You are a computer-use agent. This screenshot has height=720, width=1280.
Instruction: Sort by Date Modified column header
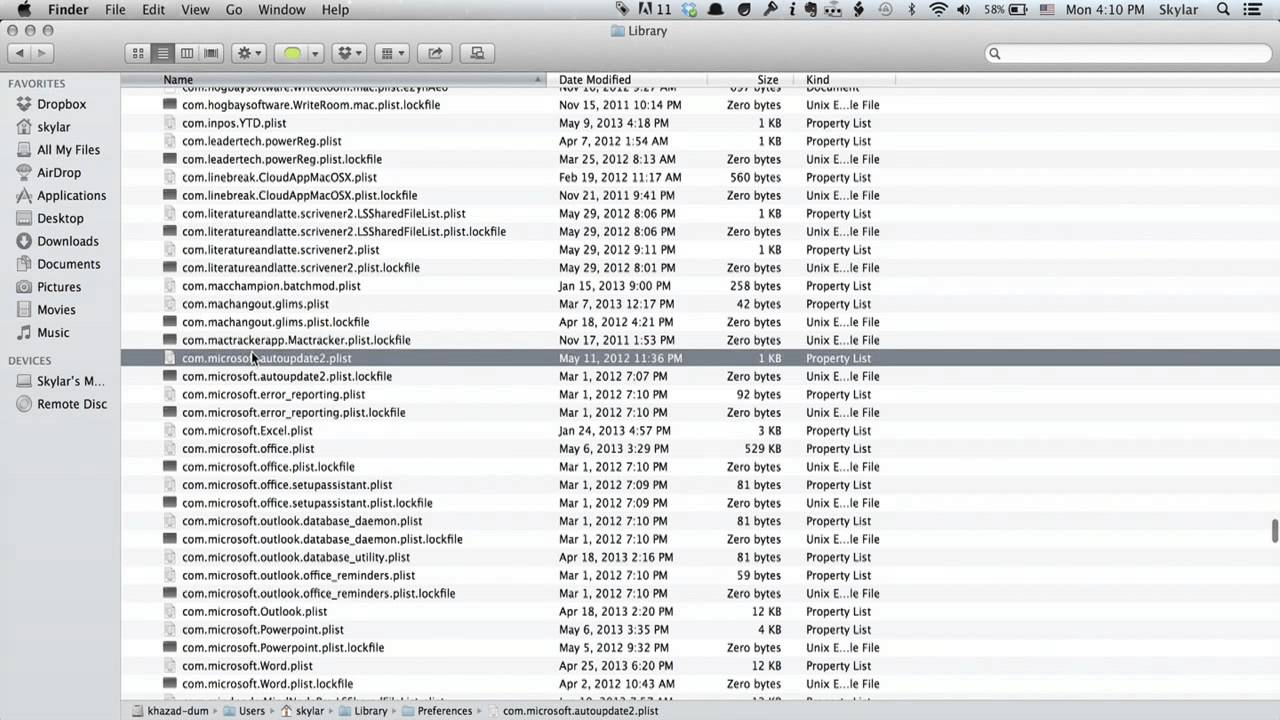click(x=627, y=80)
